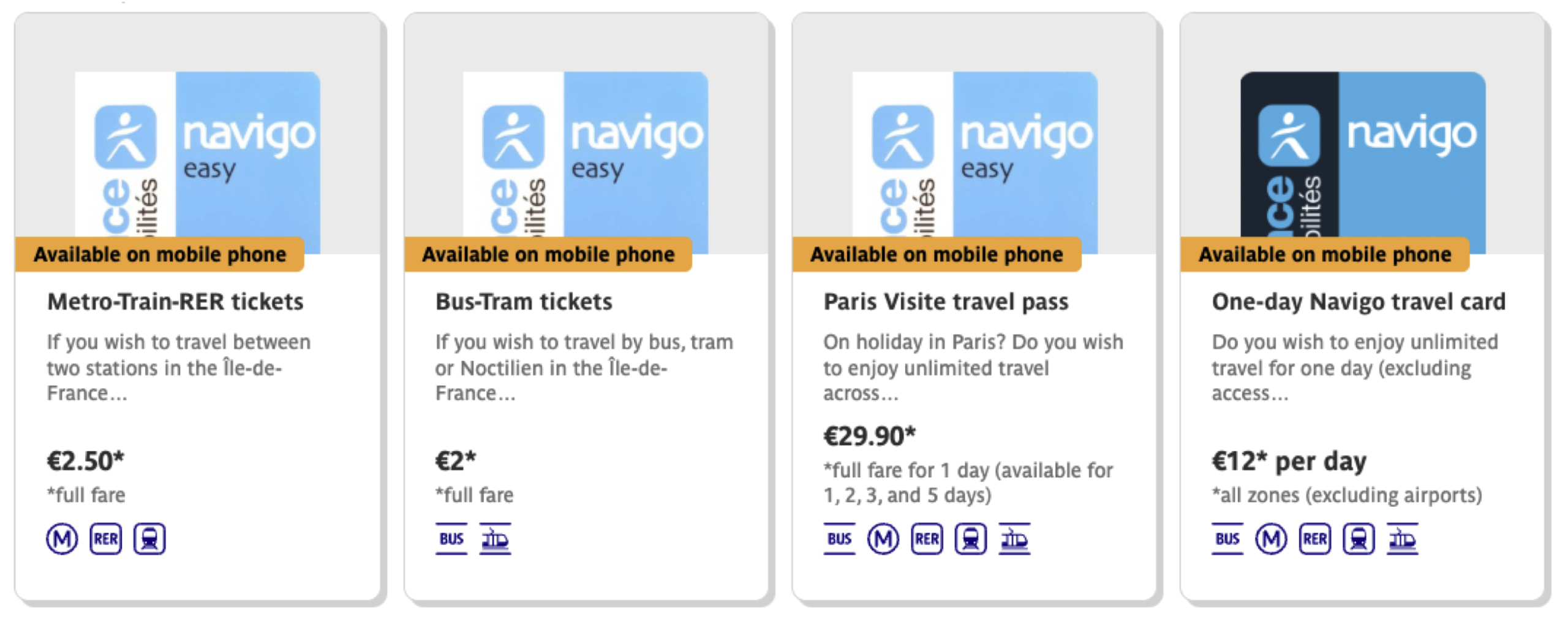1568x627 pixels.
Task: Click Metro icon under Metro-Train-RER tickets
Action: 62,539
